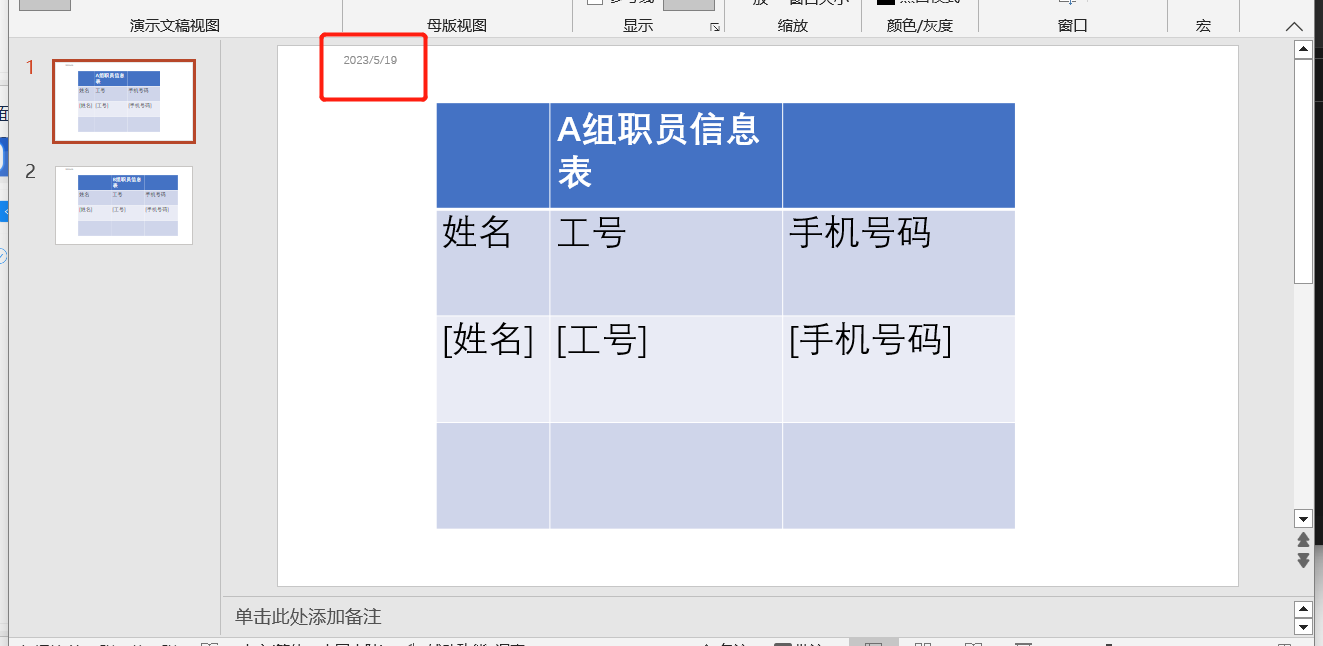Click the Reading view status bar icon
Image resolution: width=1323 pixels, height=646 pixels.
coord(975,644)
